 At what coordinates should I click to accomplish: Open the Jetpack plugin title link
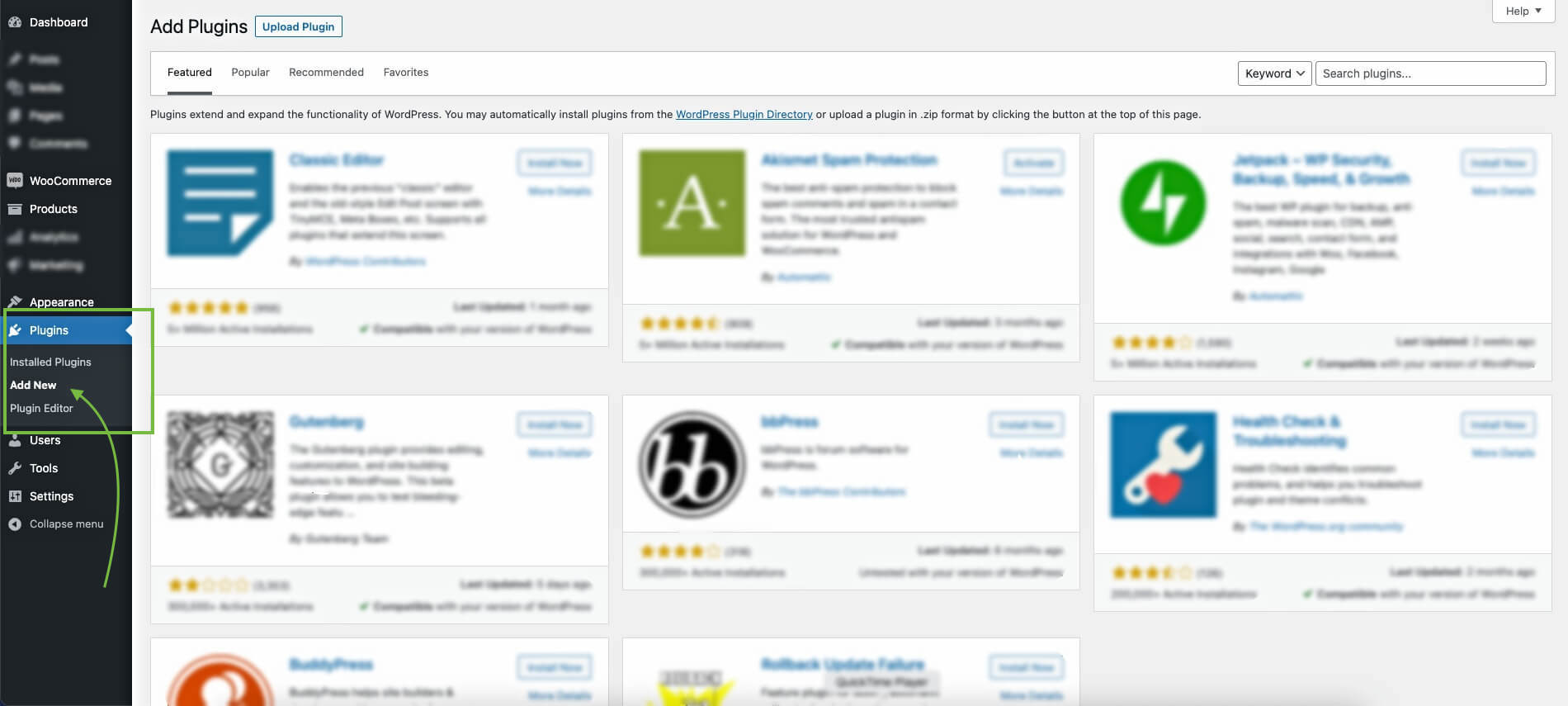point(1321,169)
